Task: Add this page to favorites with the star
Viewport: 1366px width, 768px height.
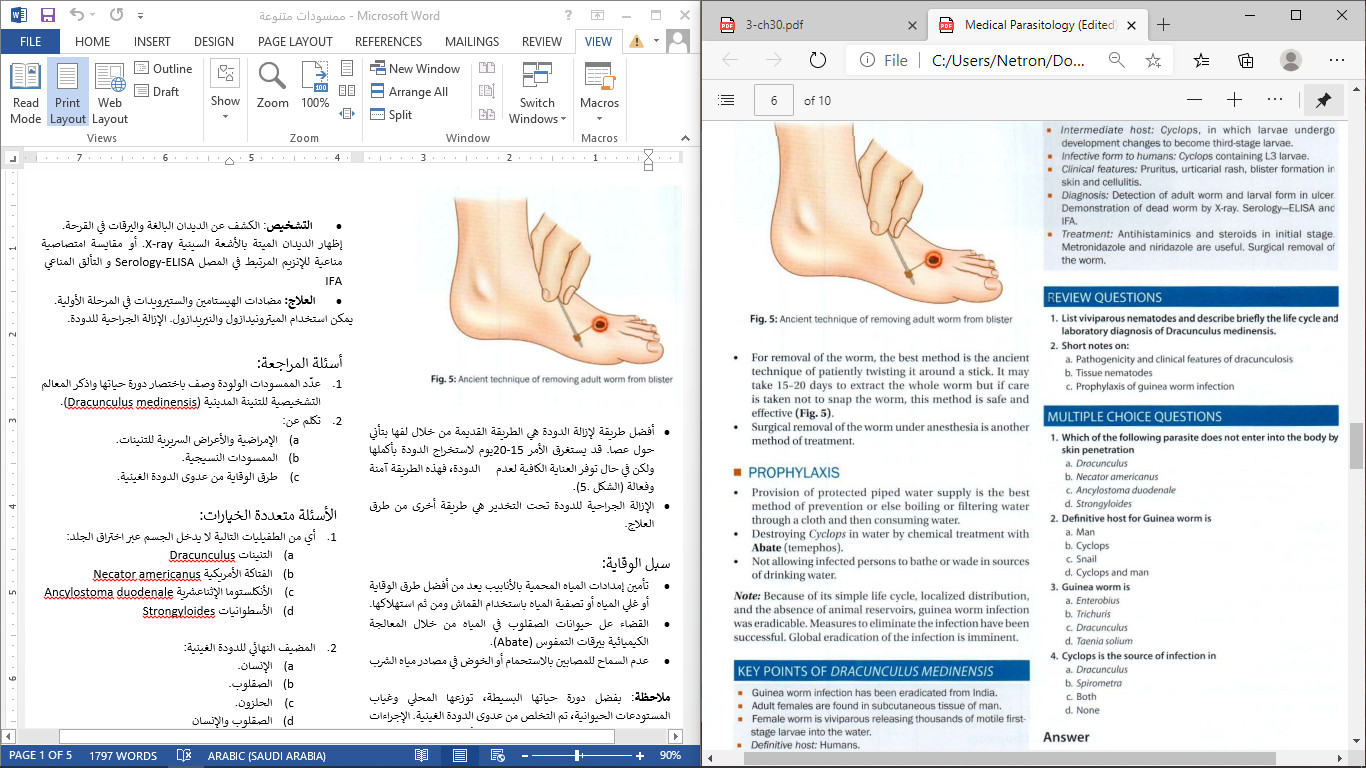Action: pos(1153,60)
